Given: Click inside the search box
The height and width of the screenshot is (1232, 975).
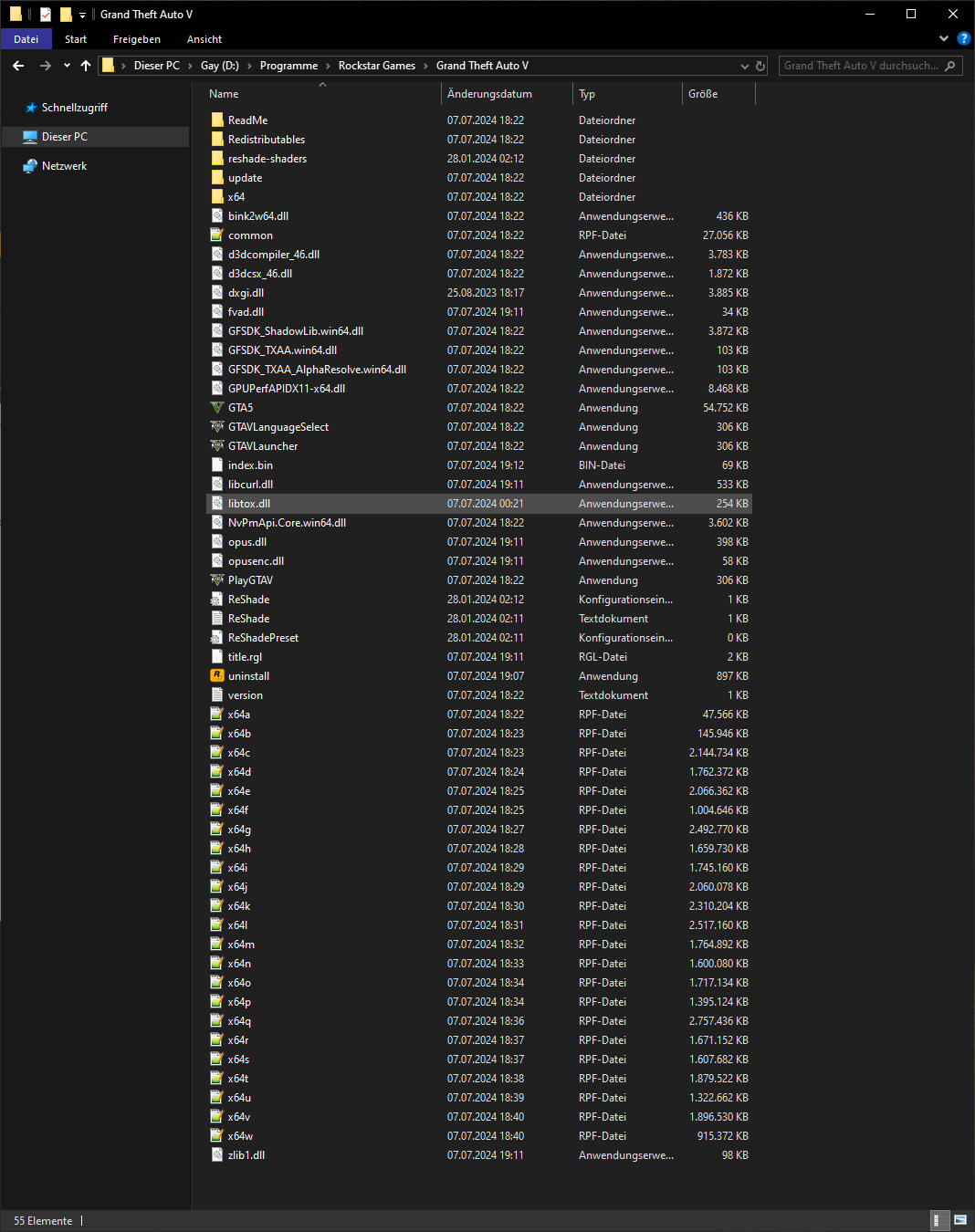Looking at the screenshot, I should pos(863,65).
